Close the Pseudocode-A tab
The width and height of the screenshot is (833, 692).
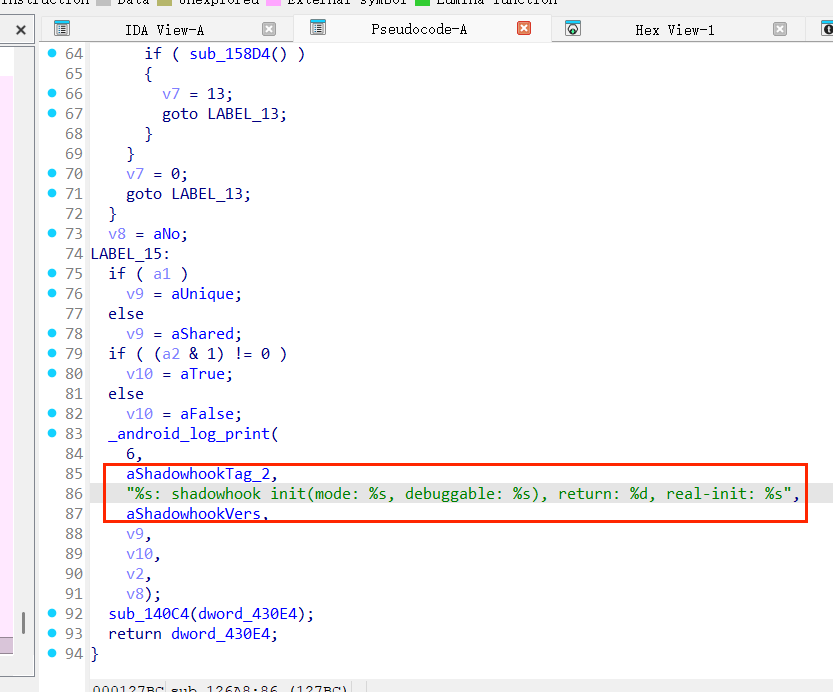click(x=524, y=28)
